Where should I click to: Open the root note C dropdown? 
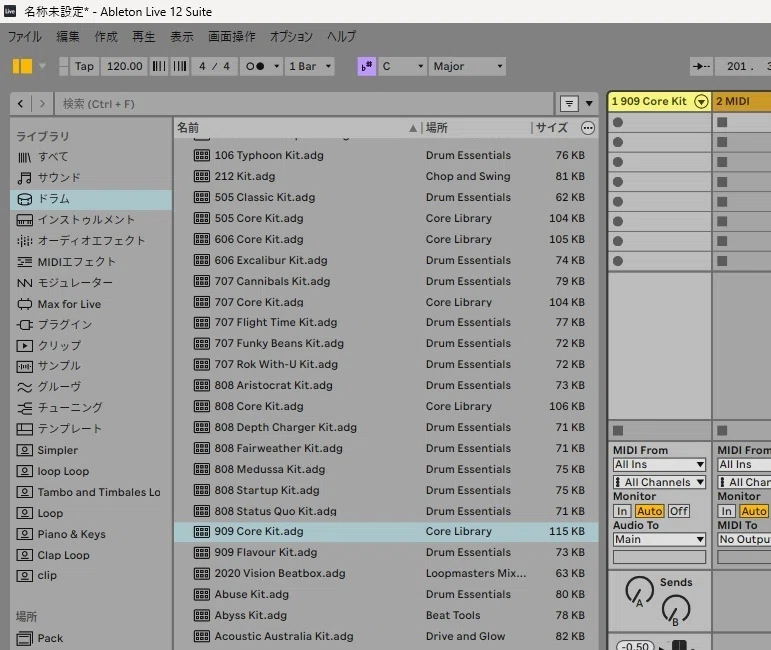pos(402,66)
